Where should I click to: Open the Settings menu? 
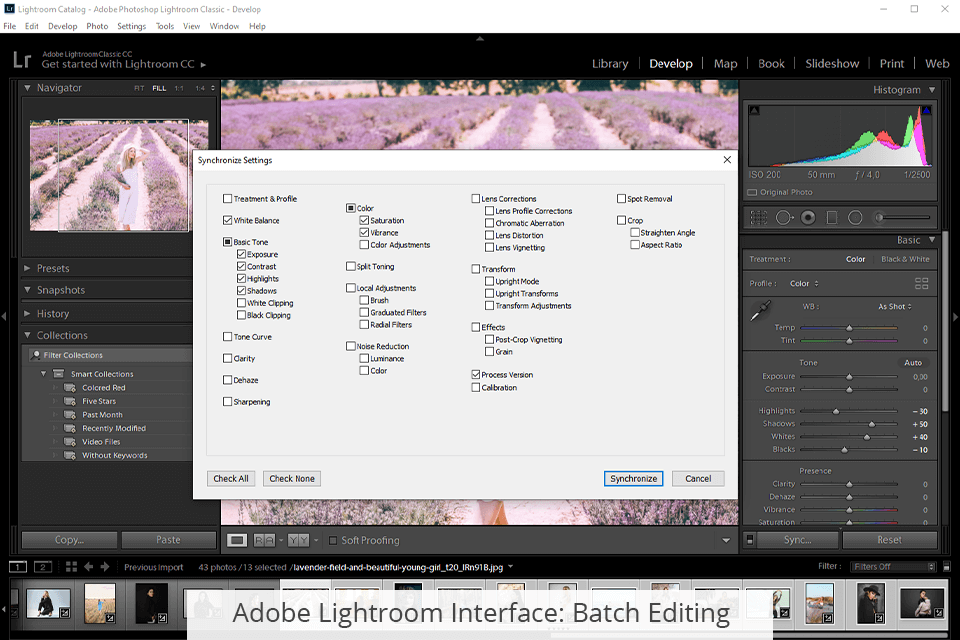132,26
